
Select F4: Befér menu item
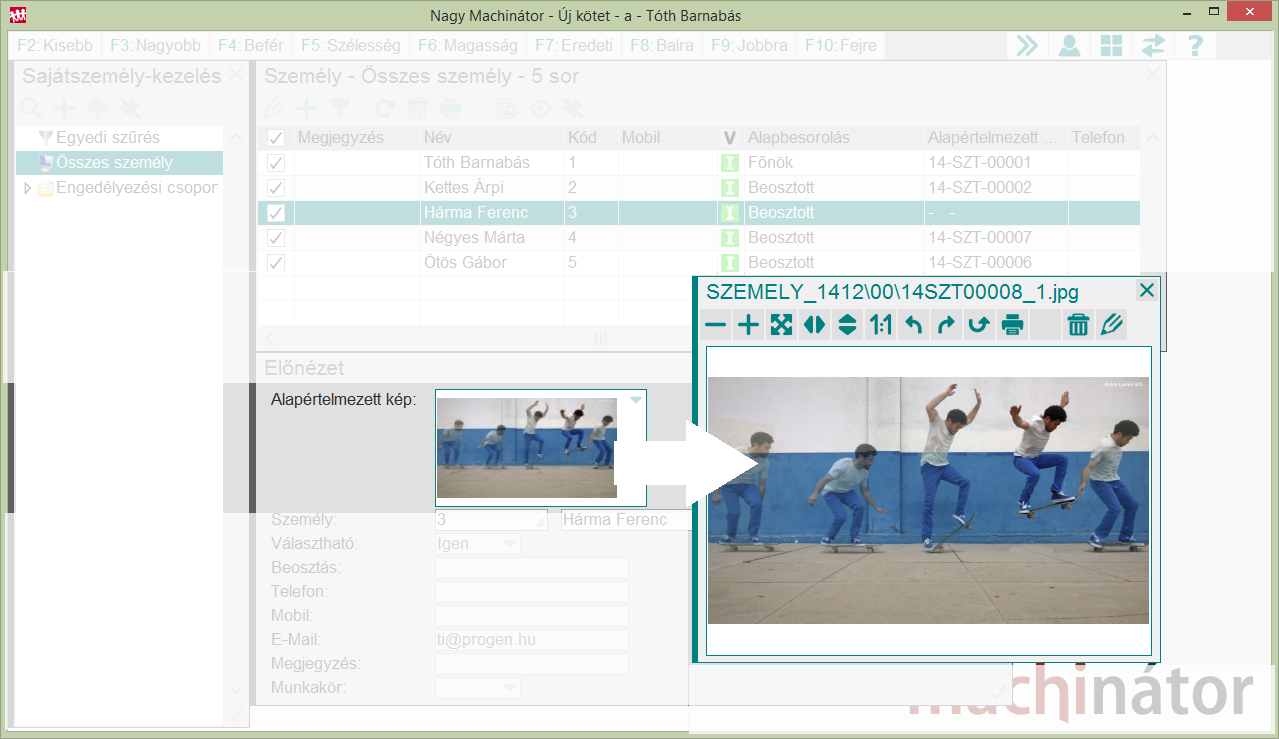(x=250, y=45)
